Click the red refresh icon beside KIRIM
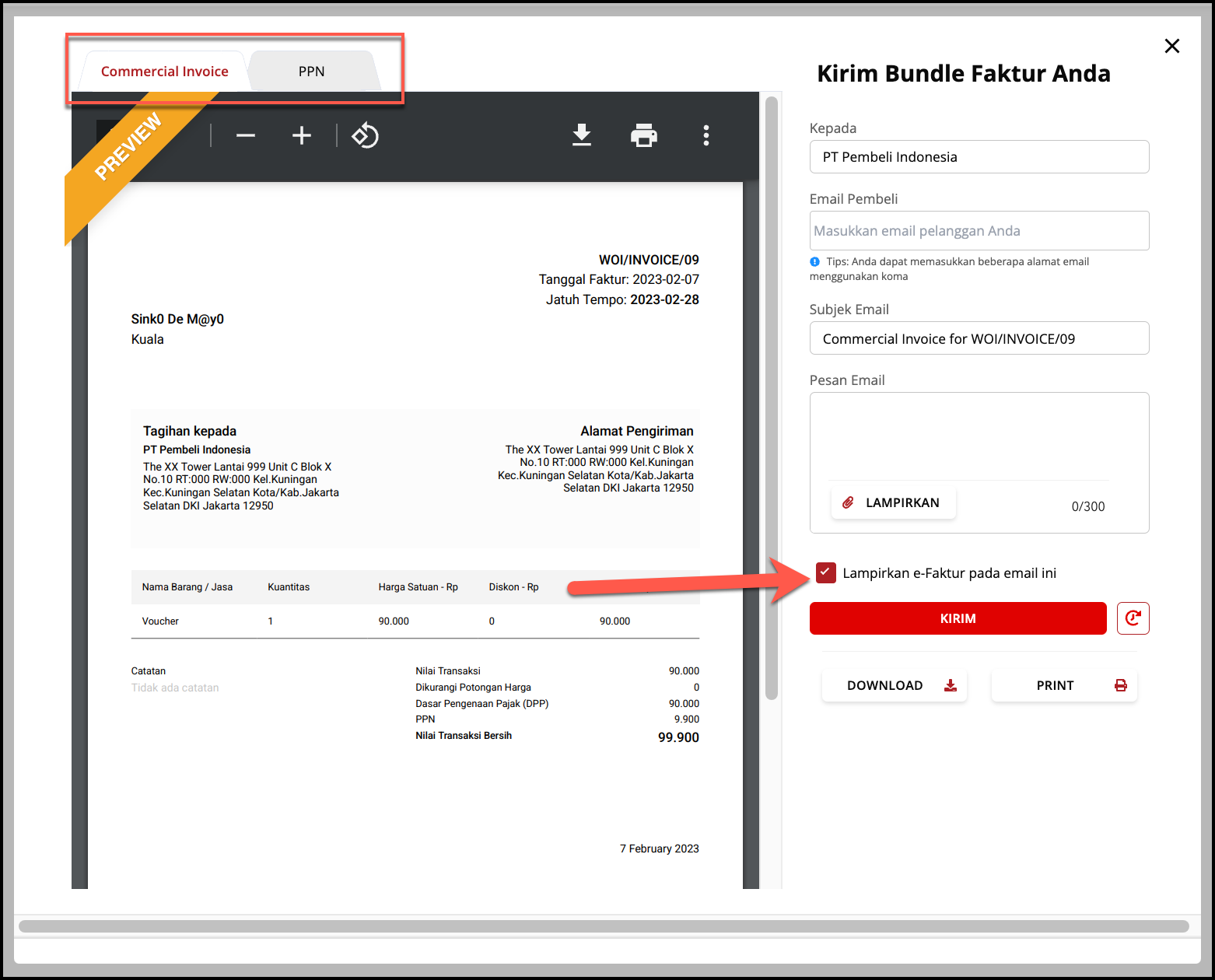The height and width of the screenshot is (980, 1215). [1133, 618]
